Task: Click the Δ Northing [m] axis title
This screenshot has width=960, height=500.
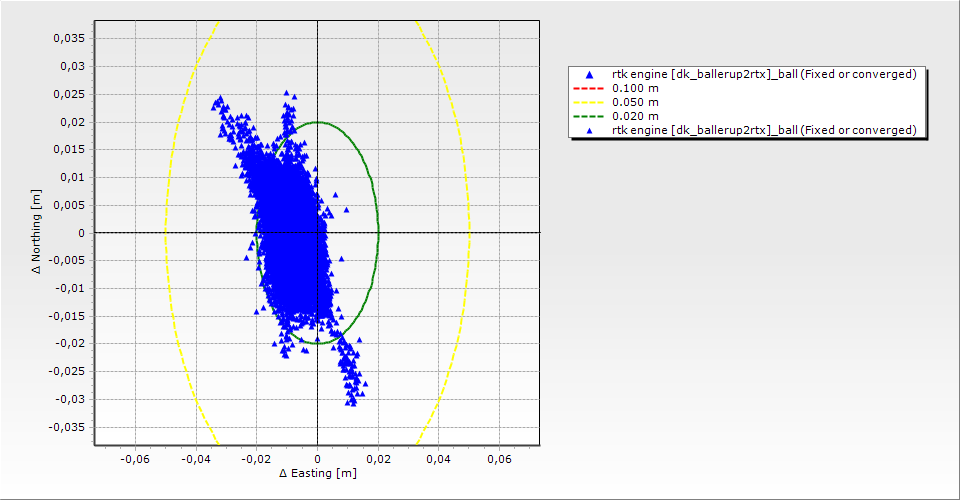Action: pyautogui.click(x=37, y=231)
